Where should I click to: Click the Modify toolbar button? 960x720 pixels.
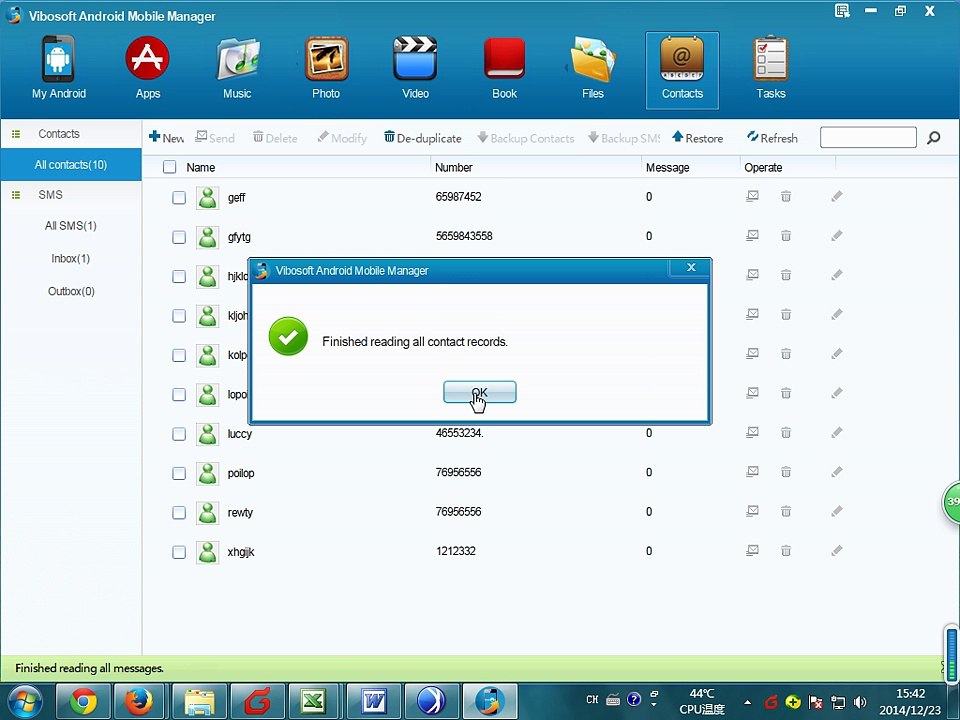342,138
